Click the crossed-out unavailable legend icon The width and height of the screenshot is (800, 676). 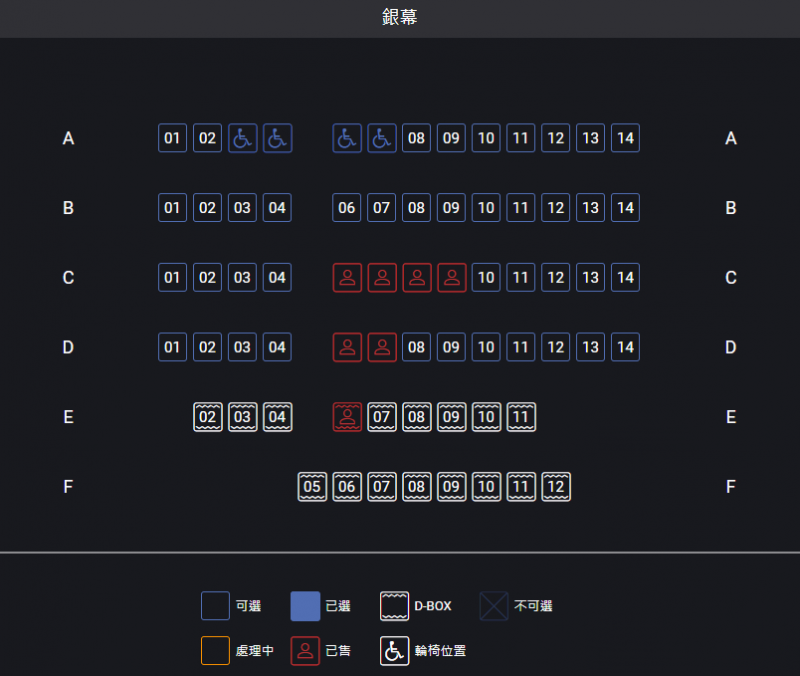(493, 606)
